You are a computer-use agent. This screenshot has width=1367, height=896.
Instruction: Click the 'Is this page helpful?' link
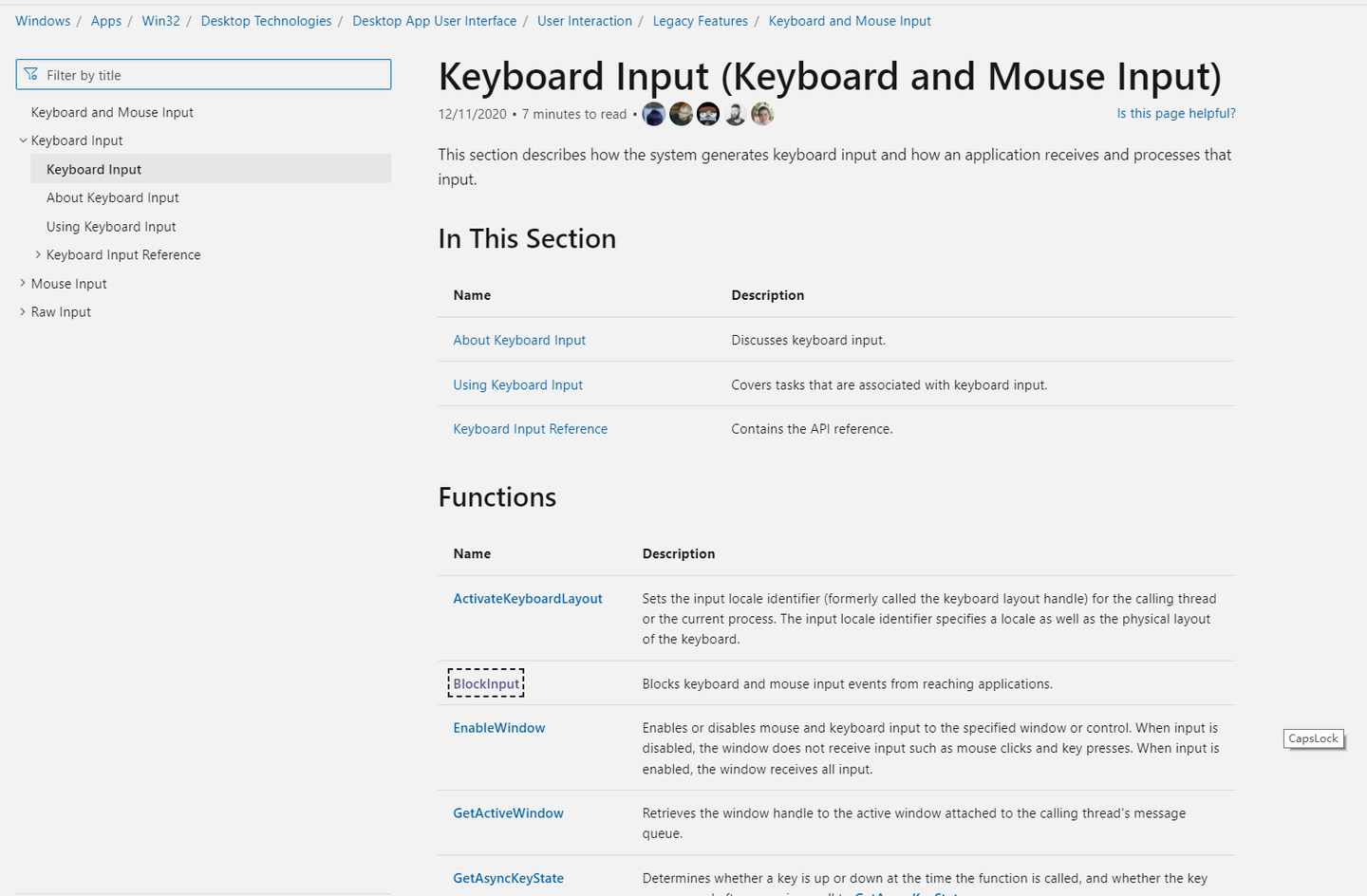[1176, 113]
